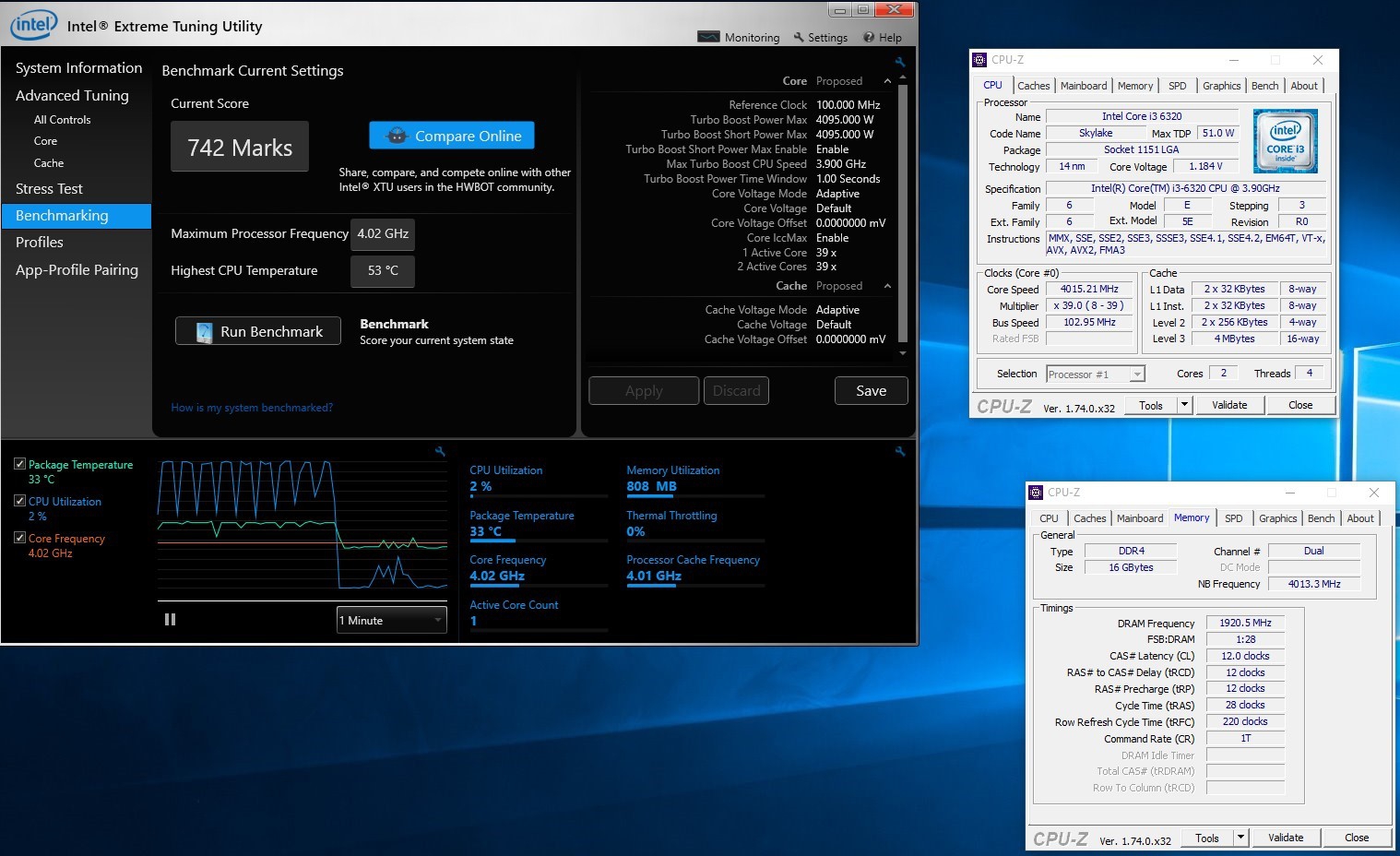
Task: Click wrench icon above Core proposed settings
Action: pyautogui.click(x=899, y=62)
